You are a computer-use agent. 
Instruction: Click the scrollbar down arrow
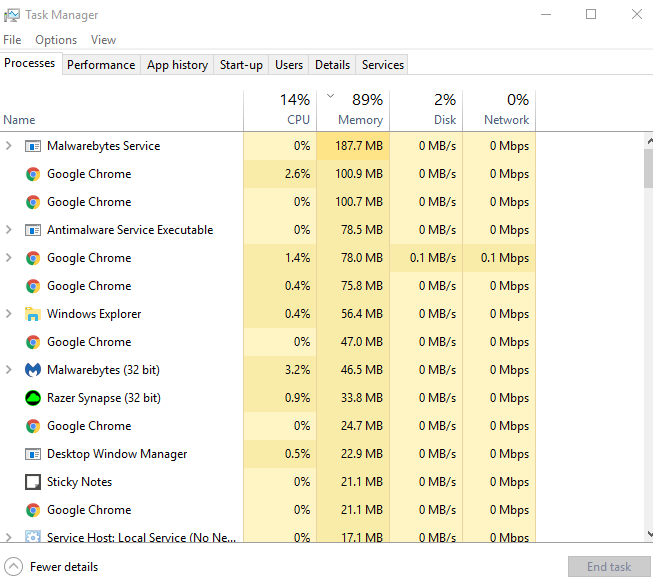(x=649, y=533)
